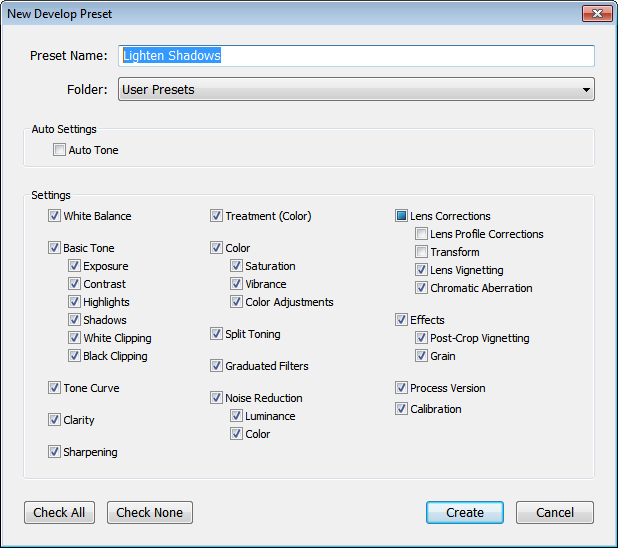Image resolution: width=618 pixels, height=548 pixels.
Task: Uncheck the Noise Reduction checkbox
Action: click(216, 397)
